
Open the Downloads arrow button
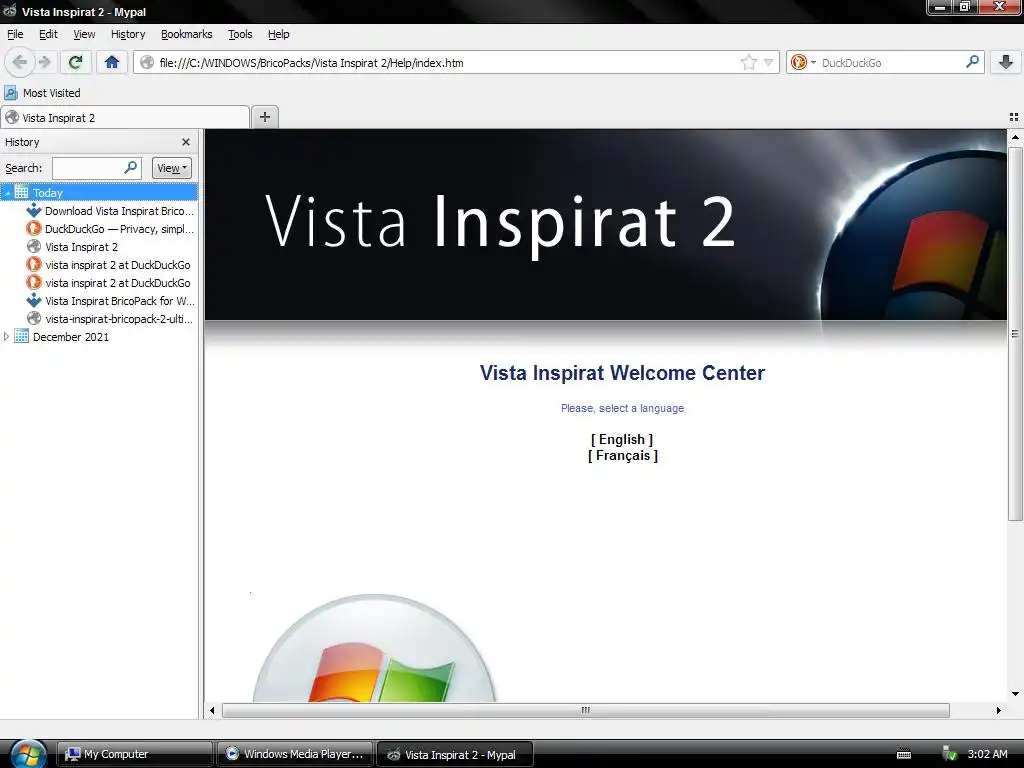[1006, 63]
